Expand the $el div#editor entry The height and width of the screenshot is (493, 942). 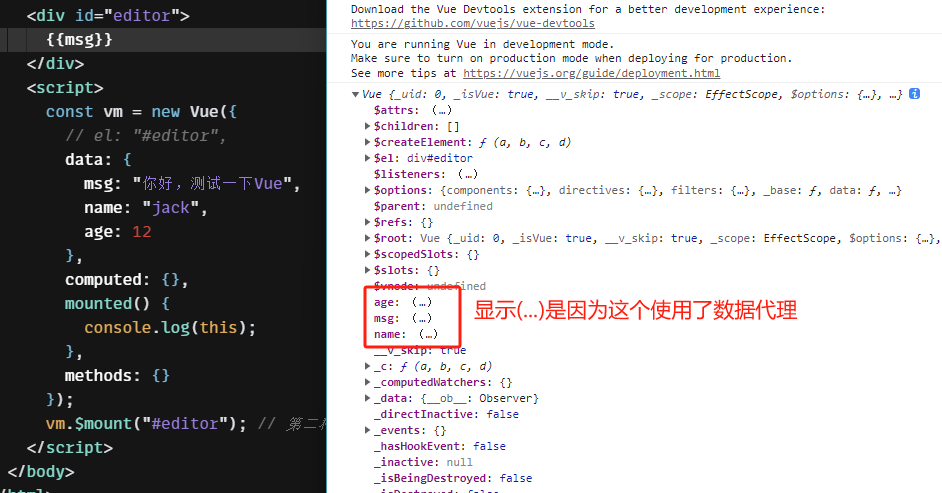[x=367, y=158]
